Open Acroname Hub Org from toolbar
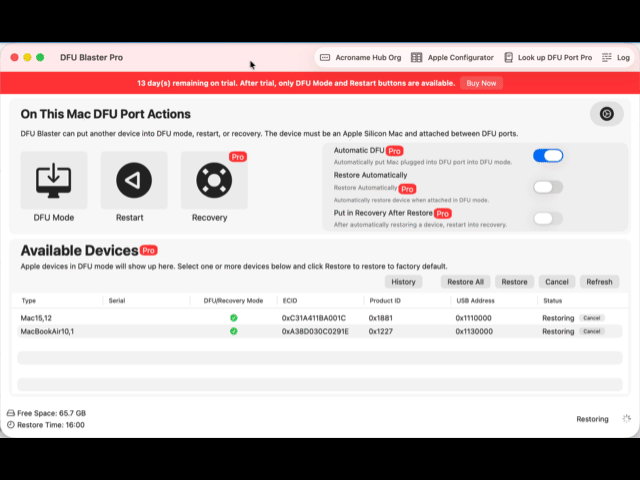640x480 pixels. click(x=360, y=58)
